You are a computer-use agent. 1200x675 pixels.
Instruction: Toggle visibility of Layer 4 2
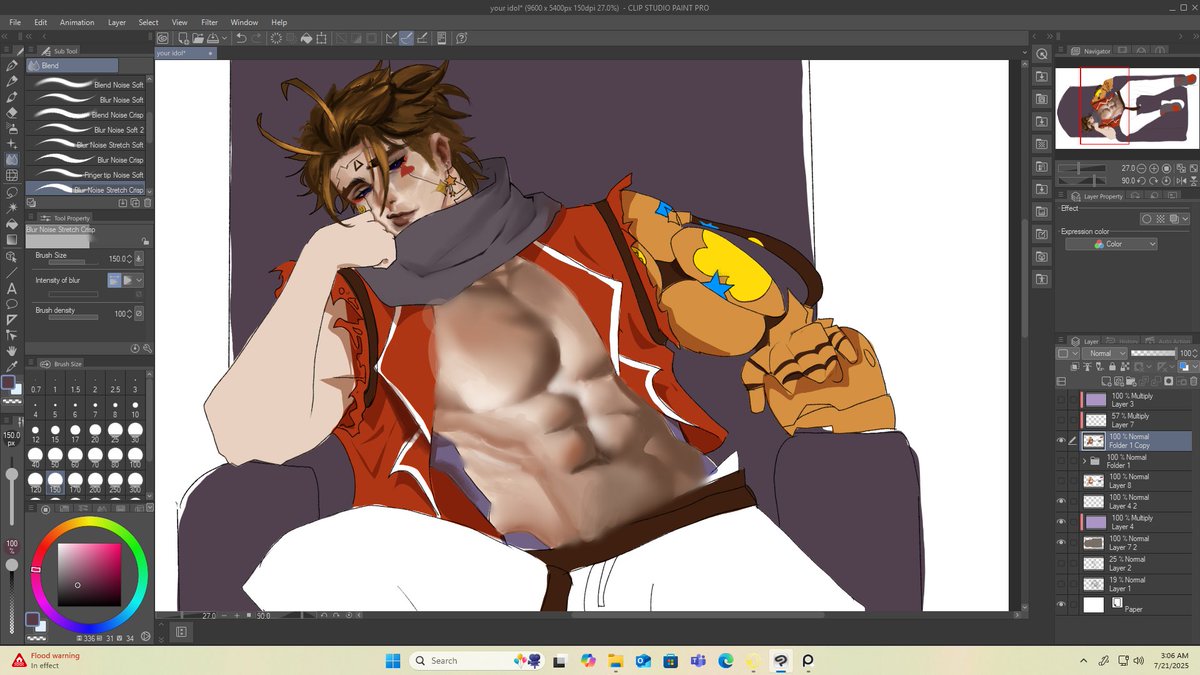pos(1061,501)
